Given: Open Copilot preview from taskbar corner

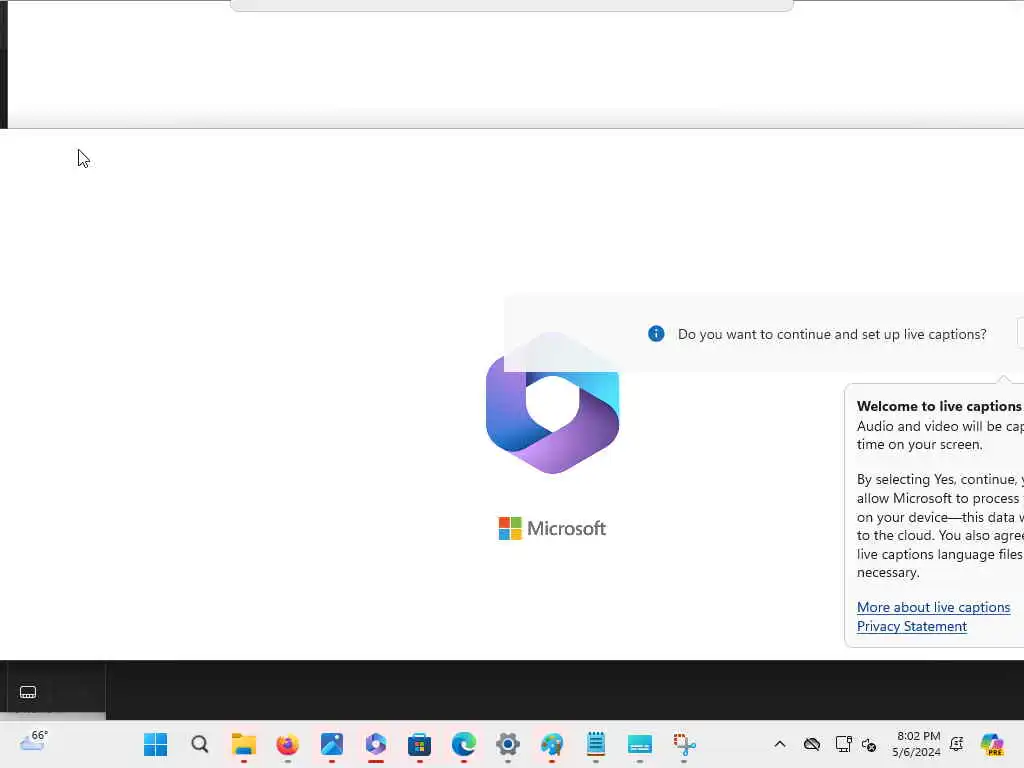Looking at the screenshot, I should coord(992,744).
